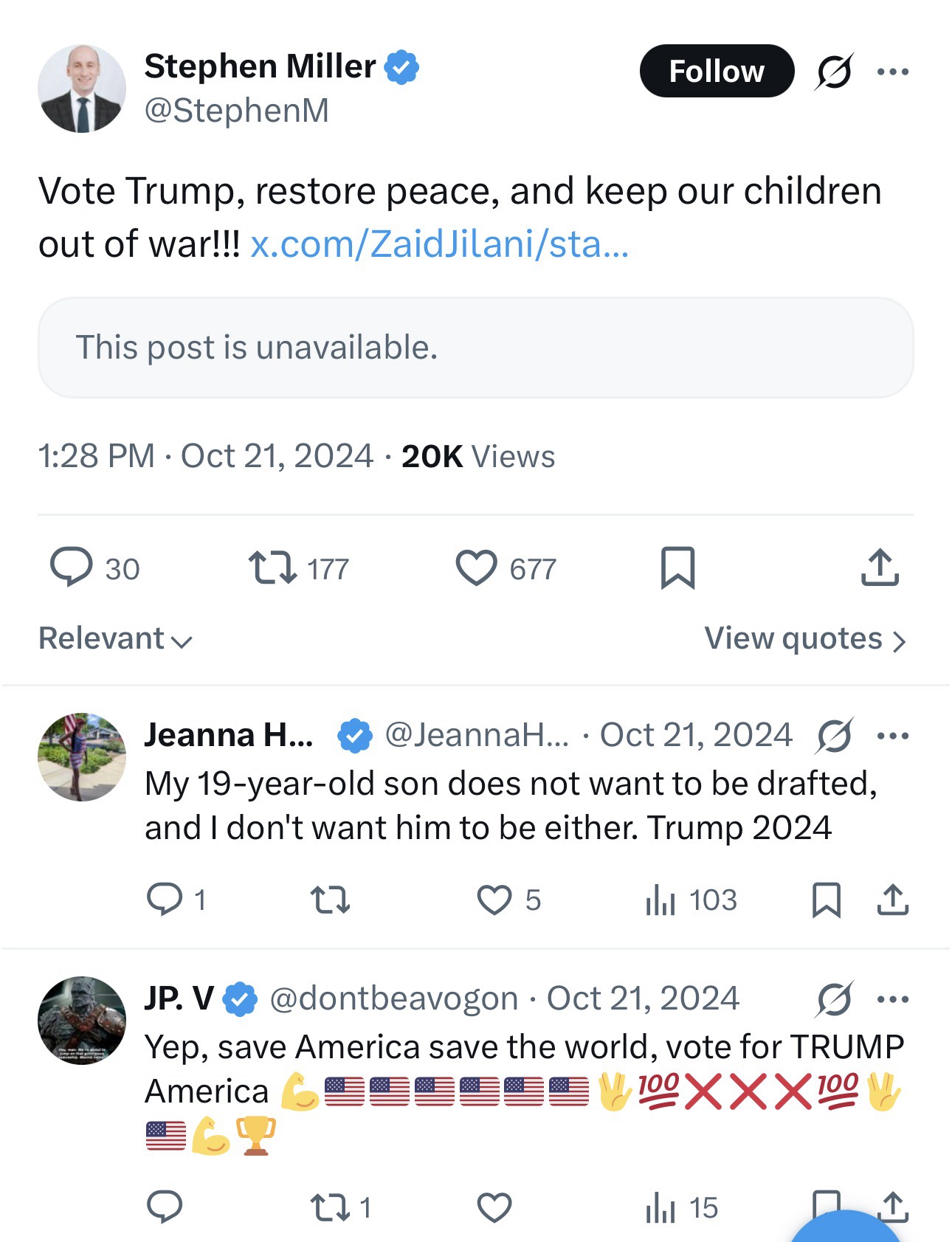Click the unavailable quoted post box

click(x=476, y=348)
